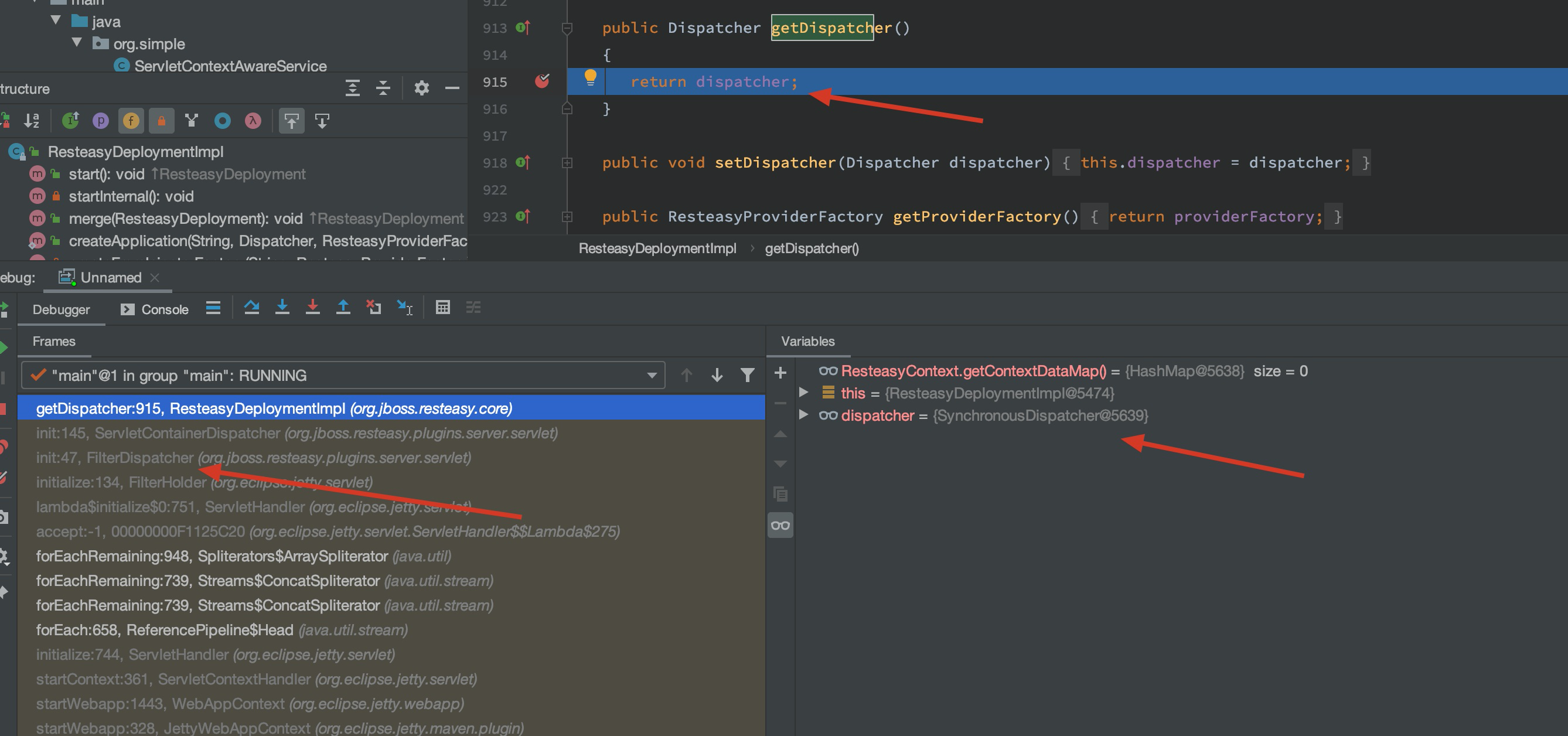Image resolution: width=1568 pixels, height=736 pixels.
Task: Open Evaluate Expression calculator icon
Action: [x=442, y=308]
